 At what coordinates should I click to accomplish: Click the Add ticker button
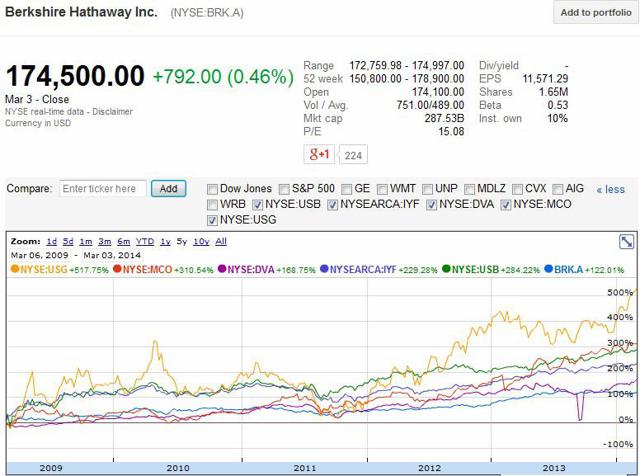pos(169,189)
